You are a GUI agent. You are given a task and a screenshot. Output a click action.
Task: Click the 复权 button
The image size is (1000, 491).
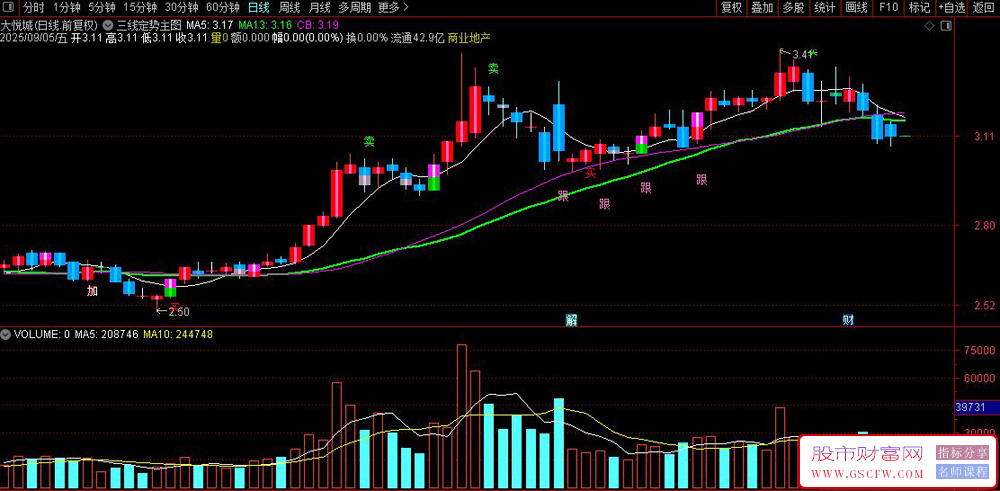(x=731, y=8)
